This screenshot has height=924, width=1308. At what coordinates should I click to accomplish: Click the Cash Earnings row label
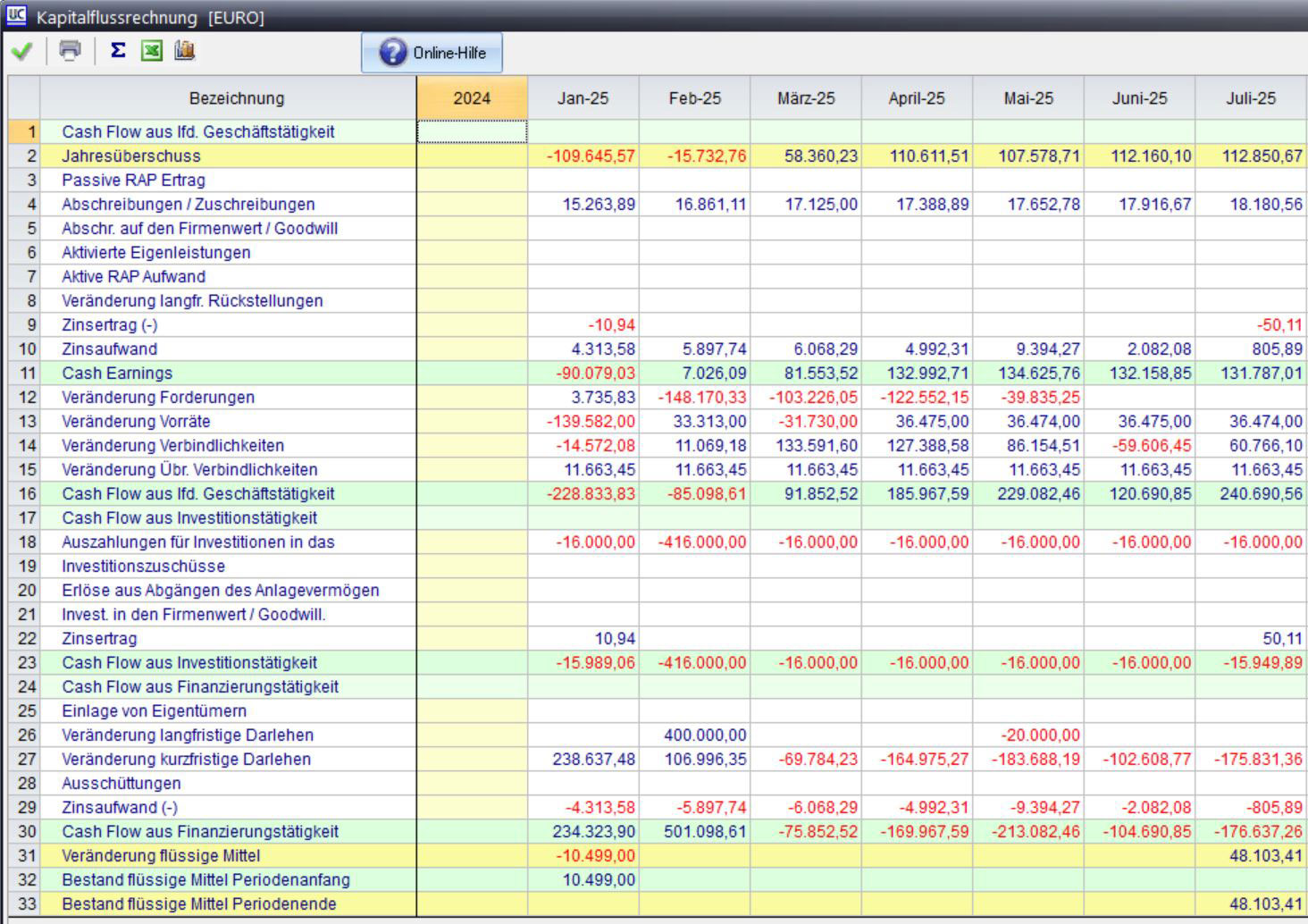117,373
